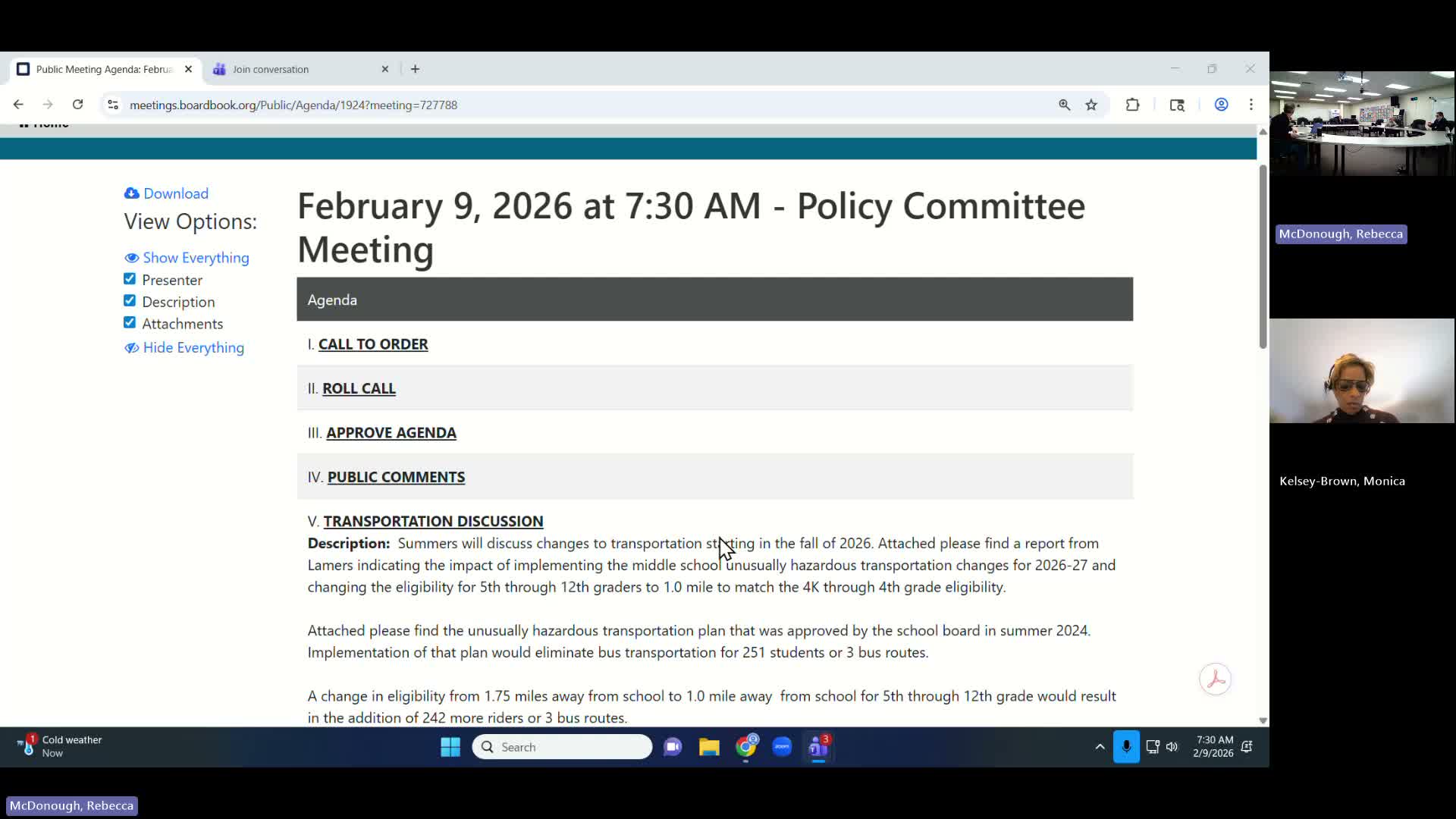Click the floating Adobe PDF icon

1215,679
